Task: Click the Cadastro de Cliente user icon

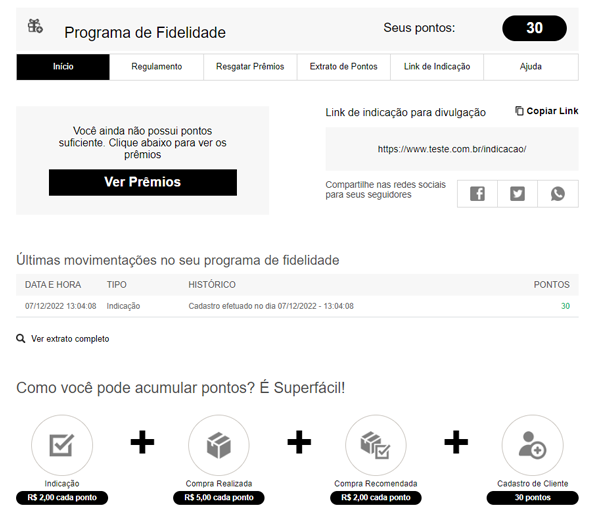Action: point(533,445)
